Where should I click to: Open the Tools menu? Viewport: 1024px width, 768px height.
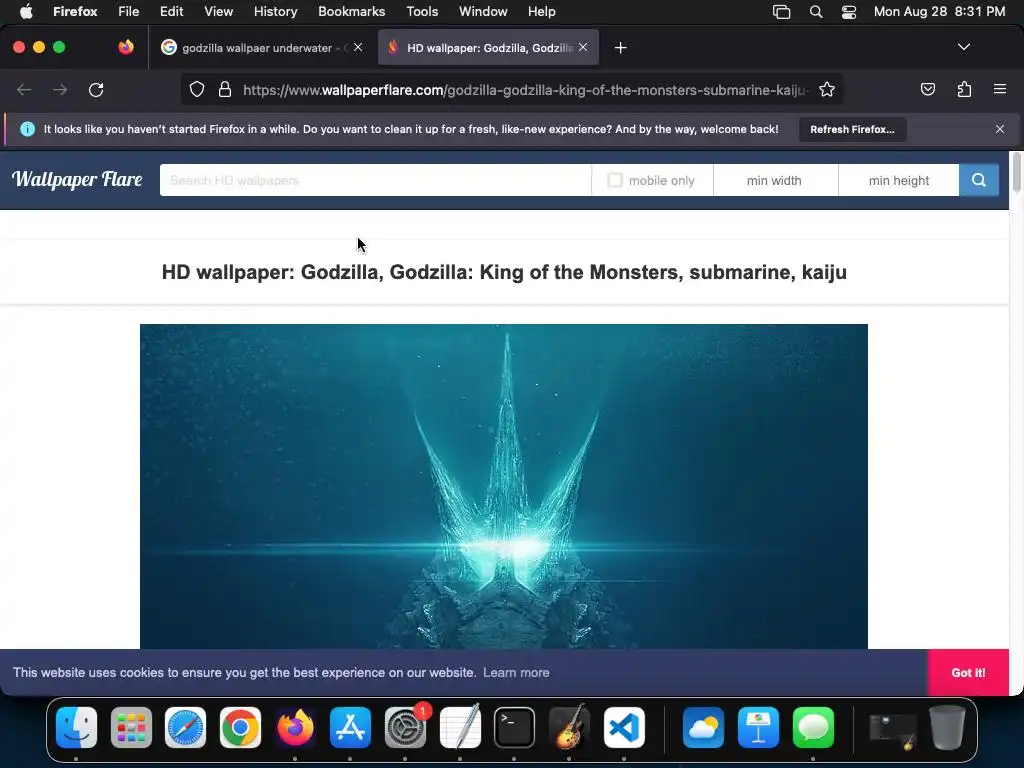pyautogui.click(x=423, y=11)
